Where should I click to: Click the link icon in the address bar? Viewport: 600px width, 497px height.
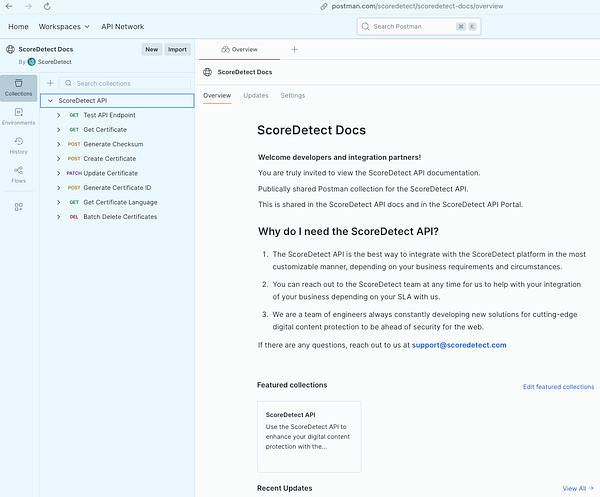(x=324, y=6)
